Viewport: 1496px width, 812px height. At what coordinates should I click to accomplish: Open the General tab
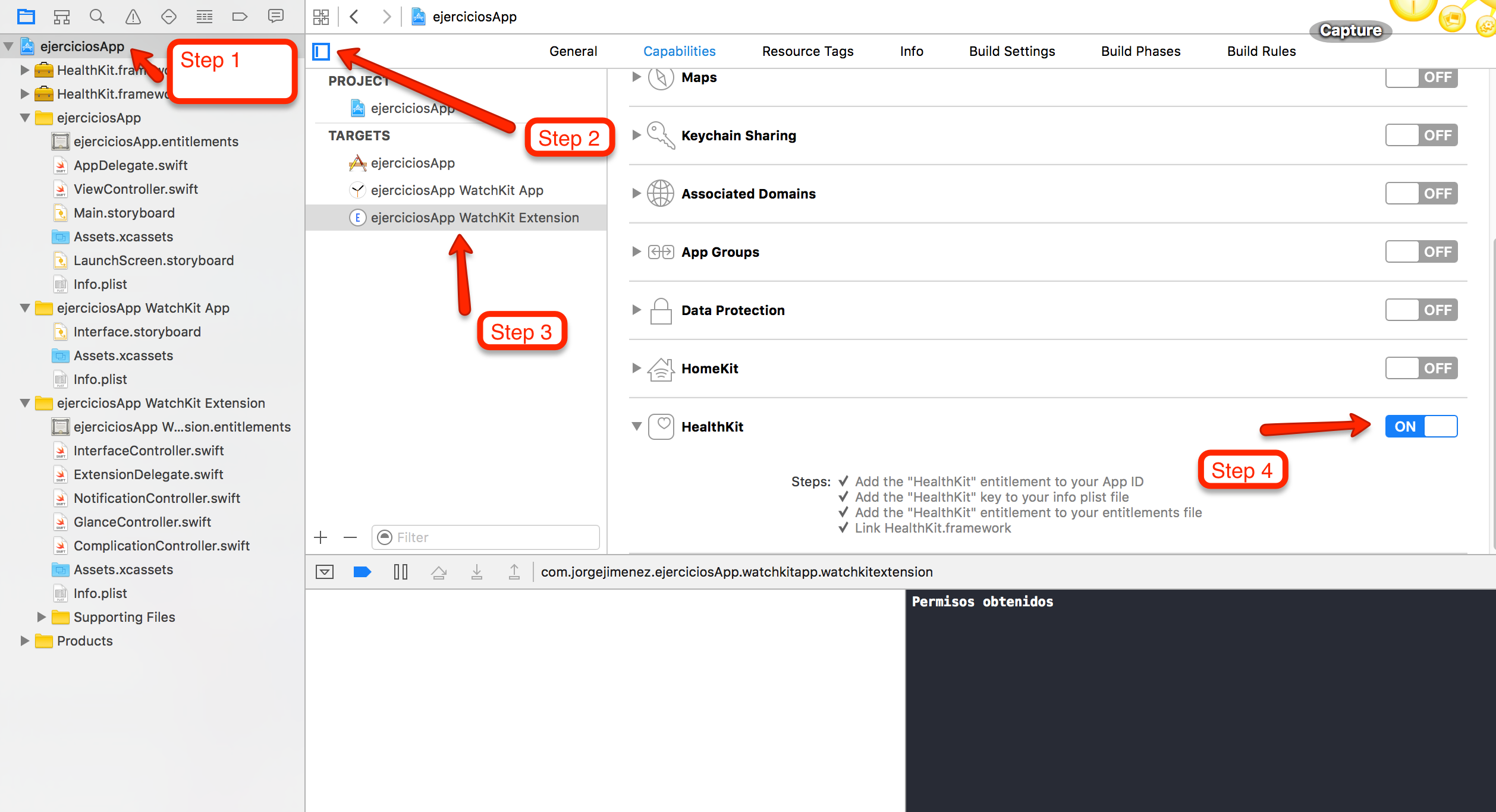(573, 51)
